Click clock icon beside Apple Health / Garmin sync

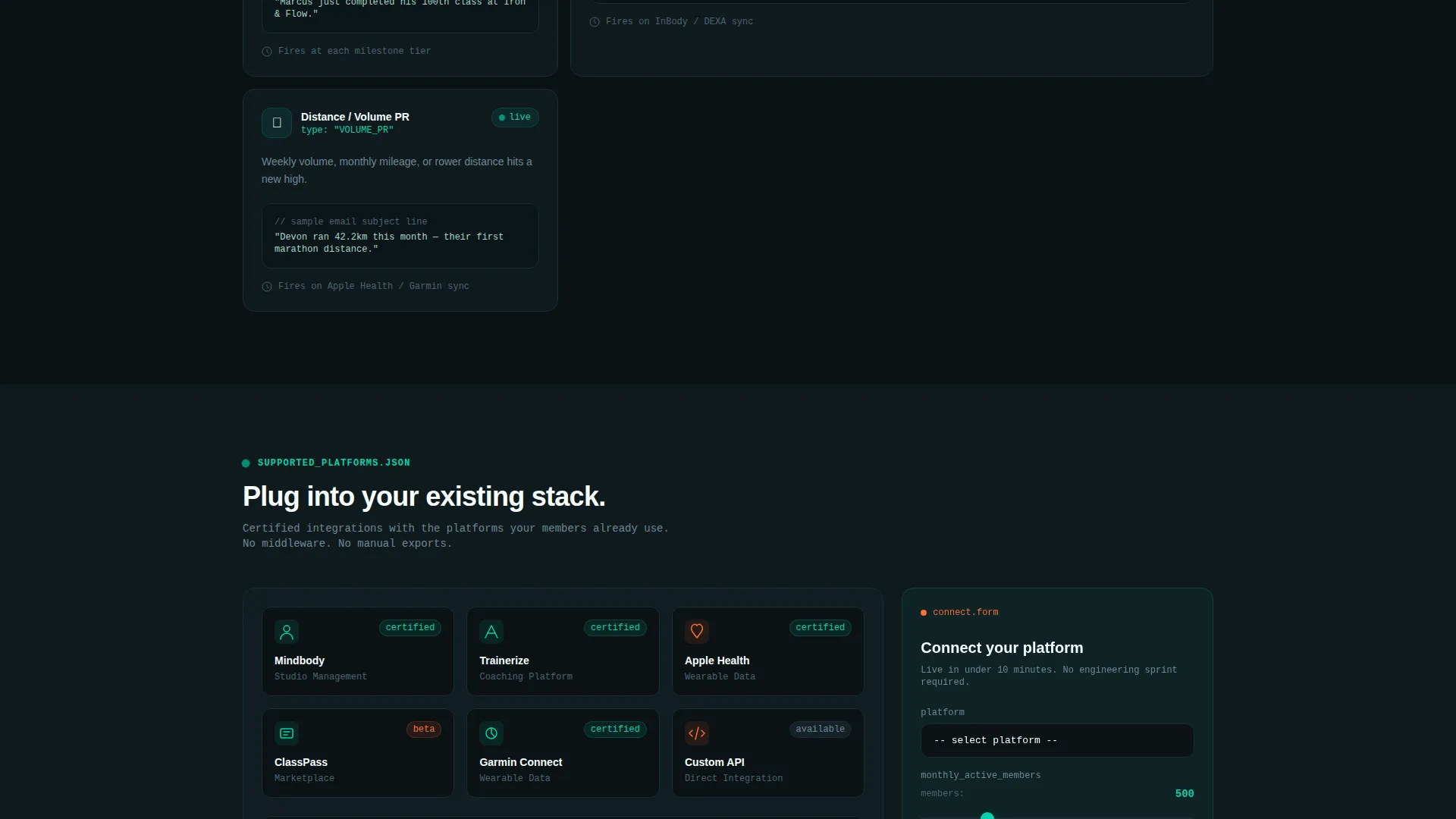click(267, 287)
